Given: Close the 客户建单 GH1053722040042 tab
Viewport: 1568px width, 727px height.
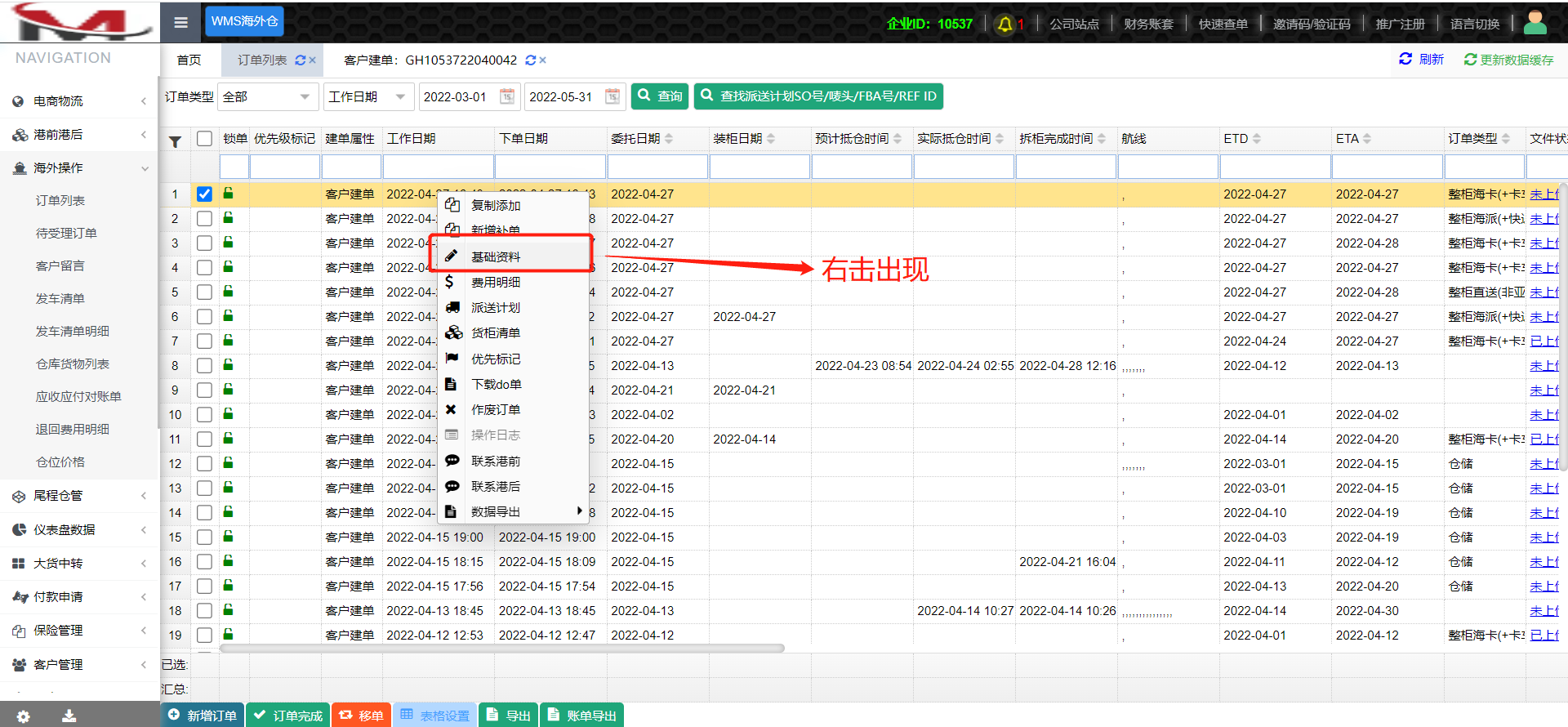Looking at the screenshot, I should (x=543, y=60).
